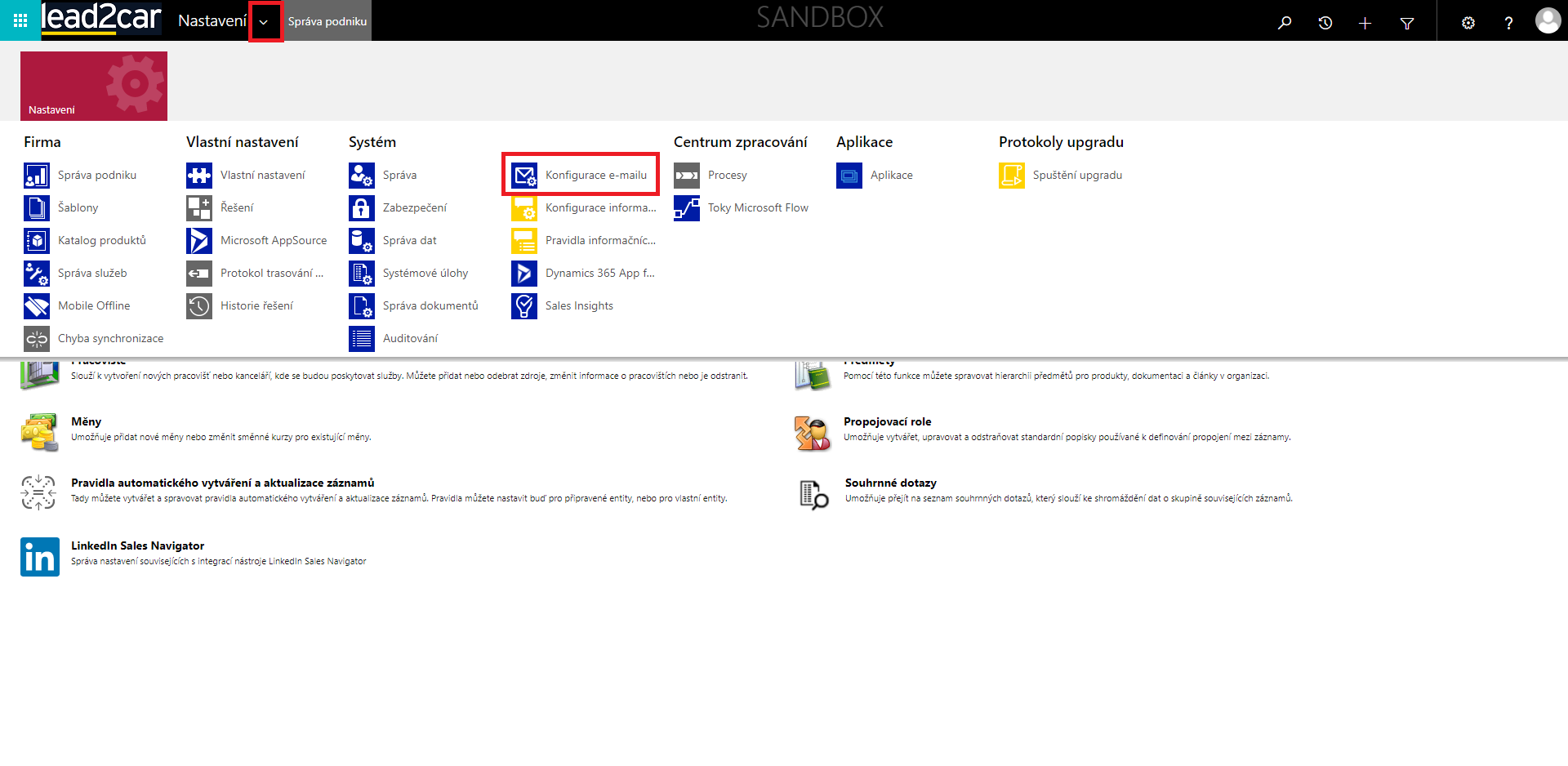Viewport: 1568px width, 766px height.
Task: Click the Konfigurace e-mailu icon
Action: 524,176
